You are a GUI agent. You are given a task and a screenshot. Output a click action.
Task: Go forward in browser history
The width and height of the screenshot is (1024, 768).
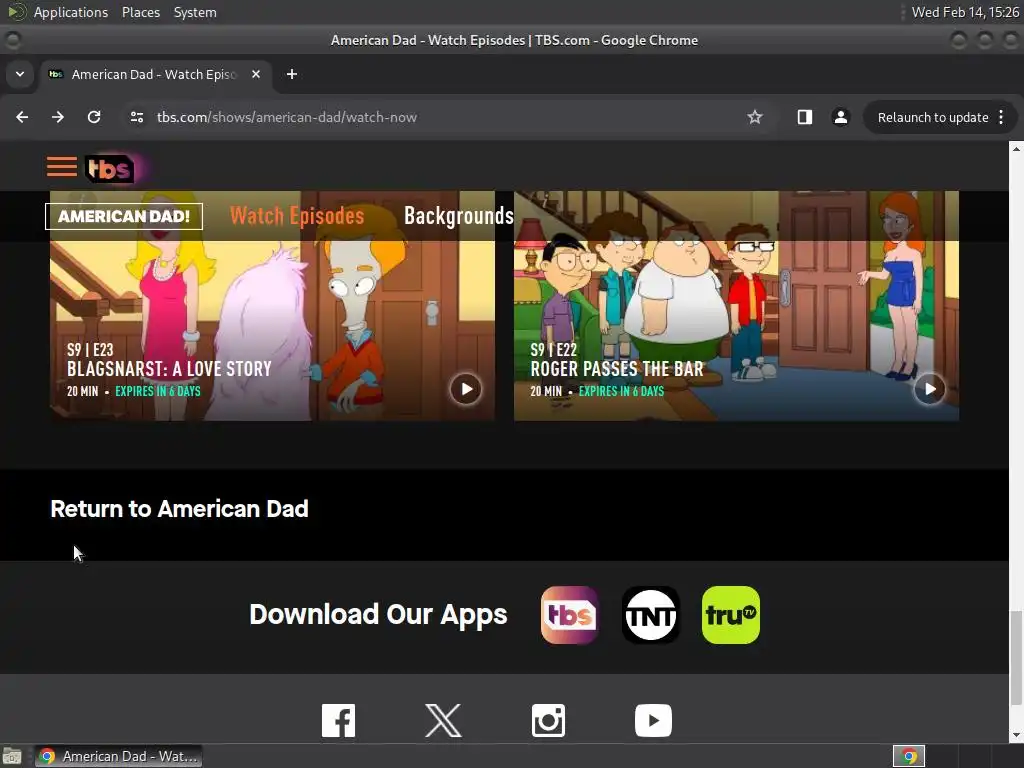[58, 117]
